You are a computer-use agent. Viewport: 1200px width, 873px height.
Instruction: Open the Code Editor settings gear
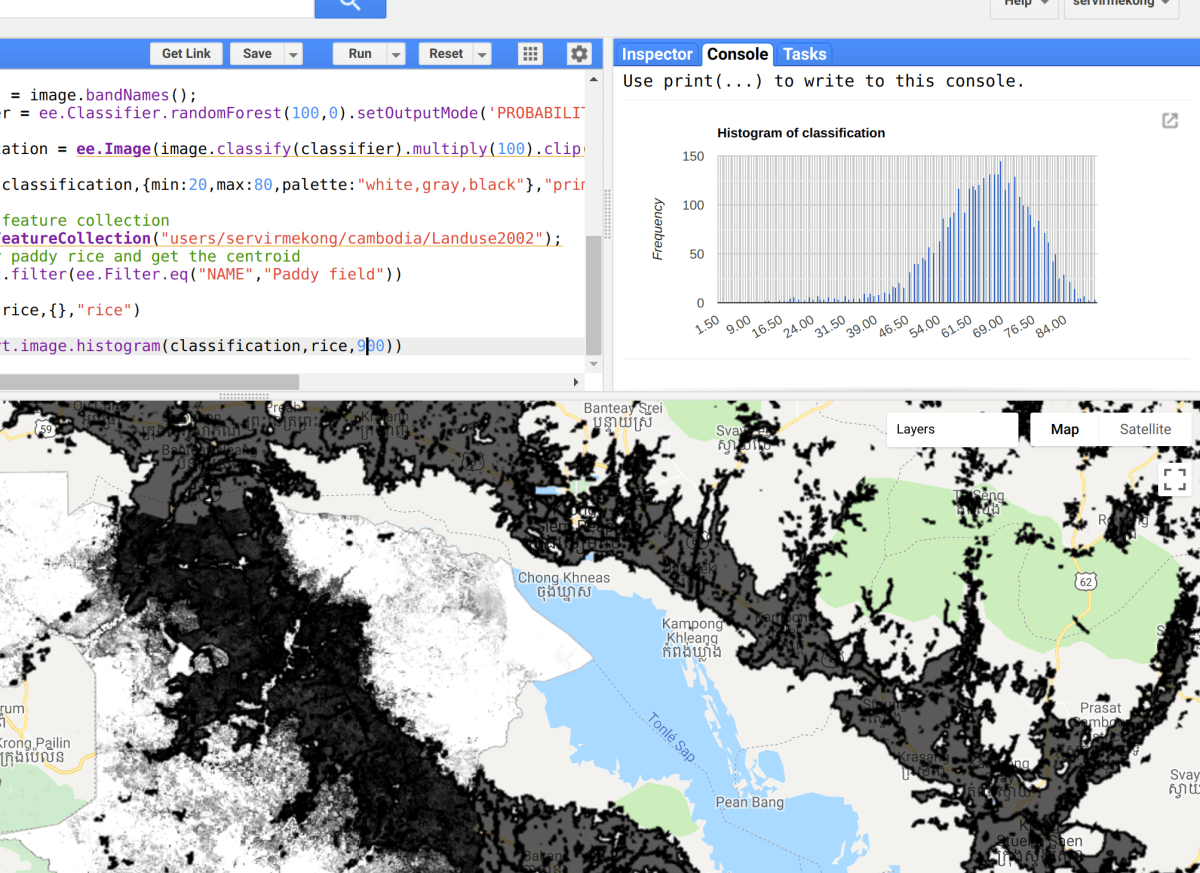579,54
